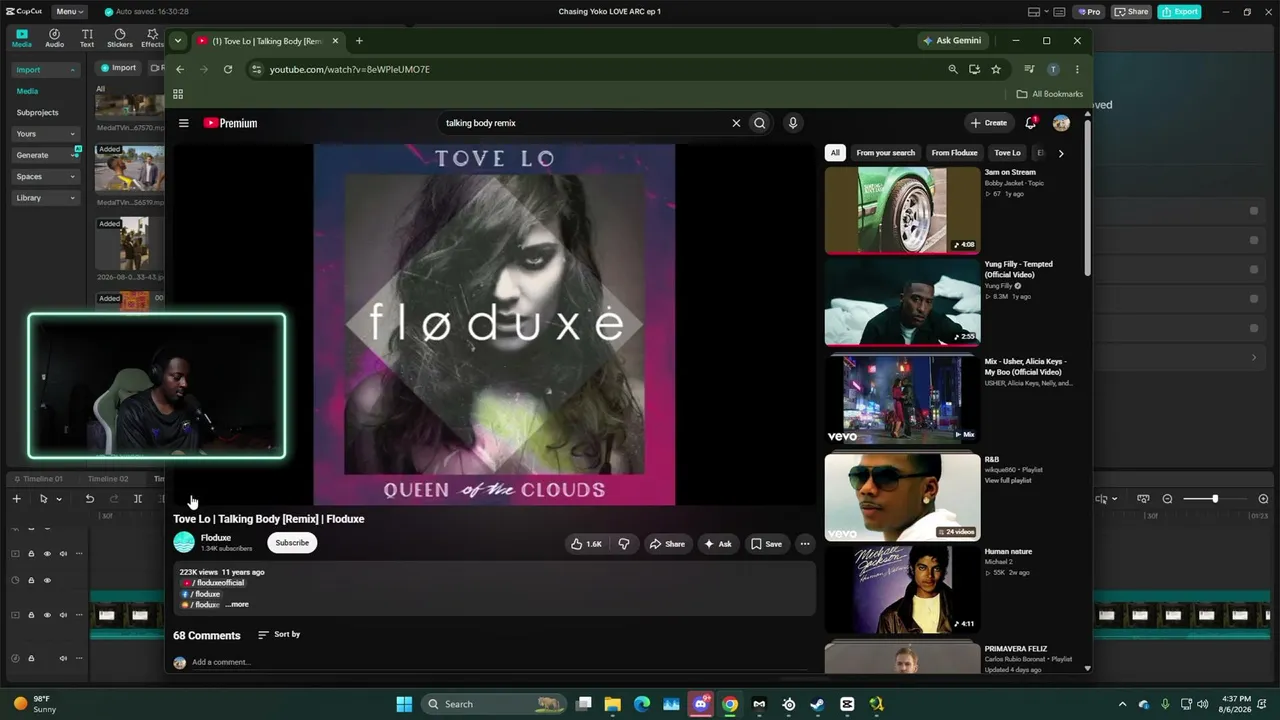
Task: Click the YouTube Premium logo
Action: (x=230, y=123)
